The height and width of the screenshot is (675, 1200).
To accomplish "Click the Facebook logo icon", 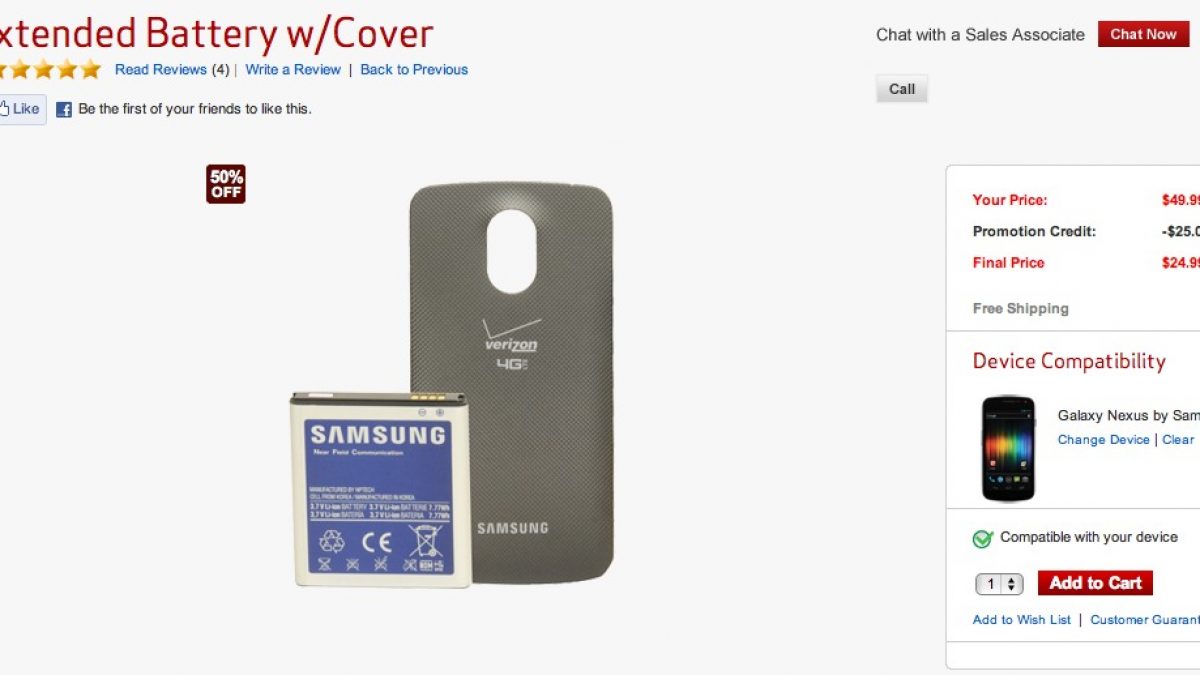I will 63,110.
